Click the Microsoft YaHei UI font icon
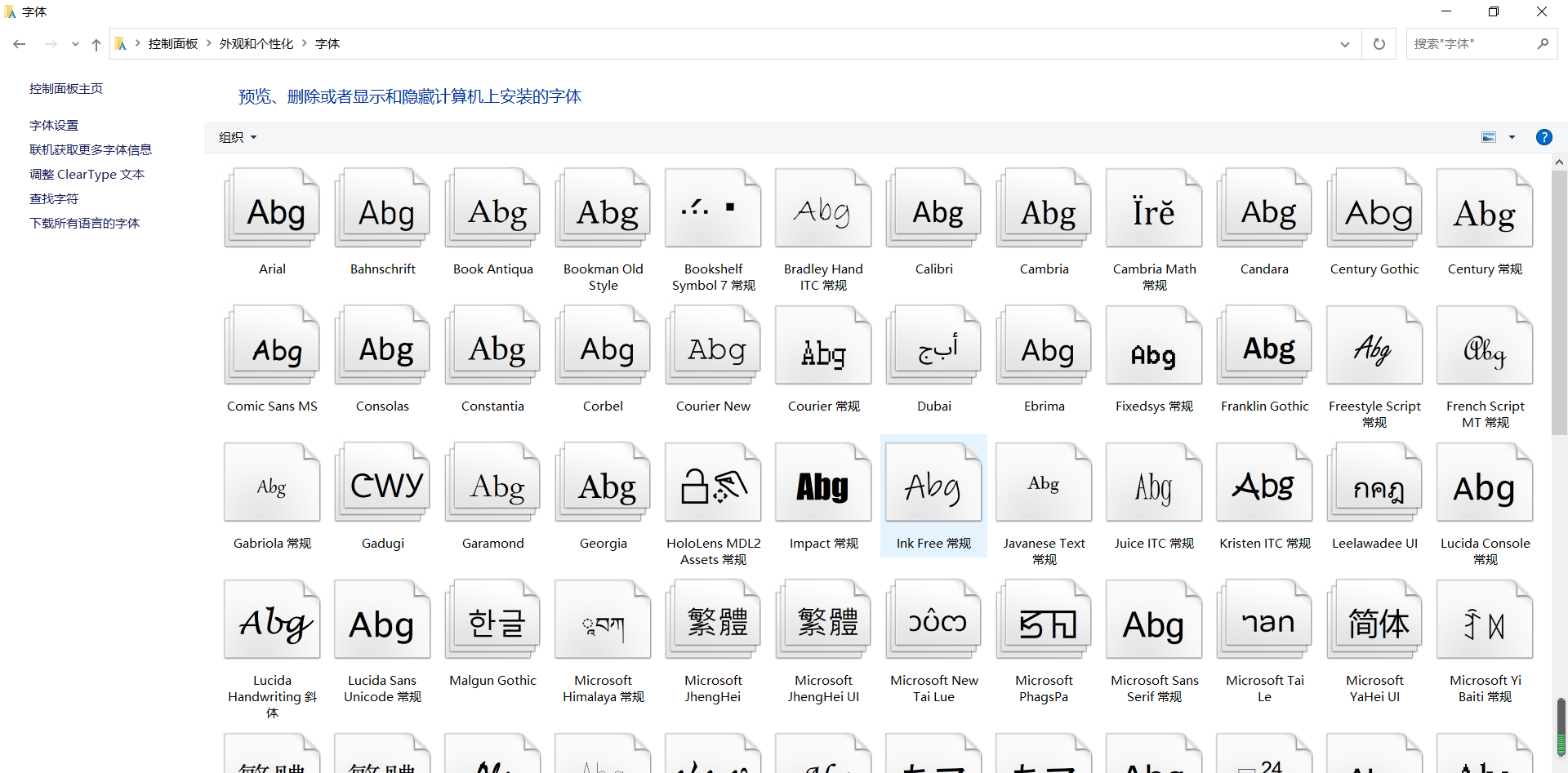 [x=1374, y=620]
